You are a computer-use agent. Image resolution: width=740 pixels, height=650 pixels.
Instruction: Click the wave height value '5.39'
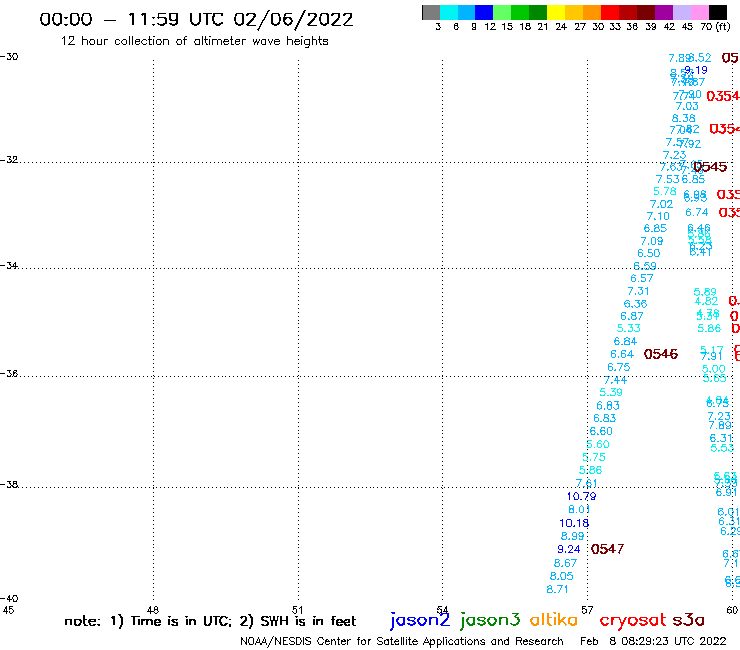pyautogui.click(x=611, y=392)
